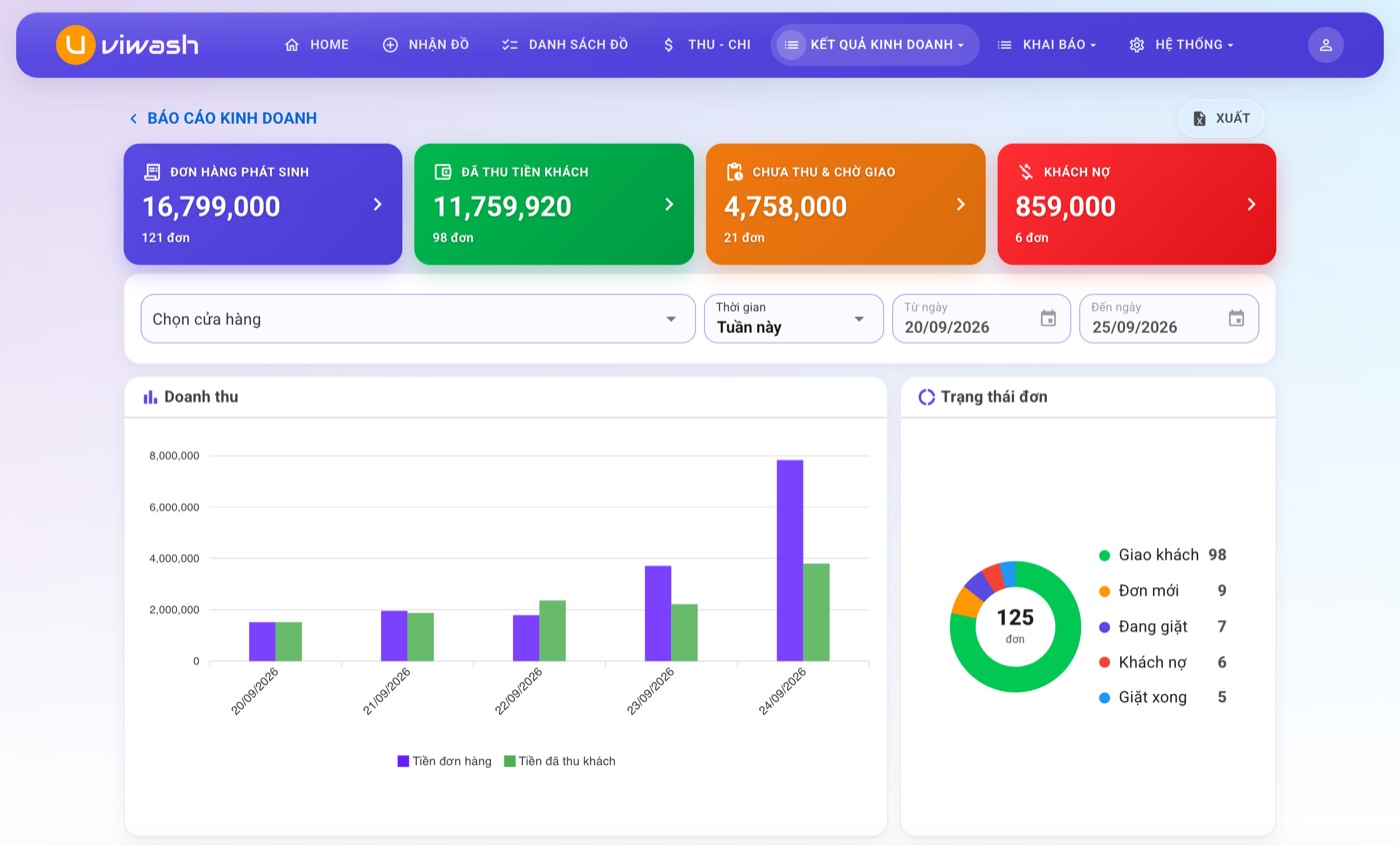The height and width of the screenshot is (845, 1400).
Task: Expand the Hệ thống dropdown menu
Action: click(x=1181, y=45)
